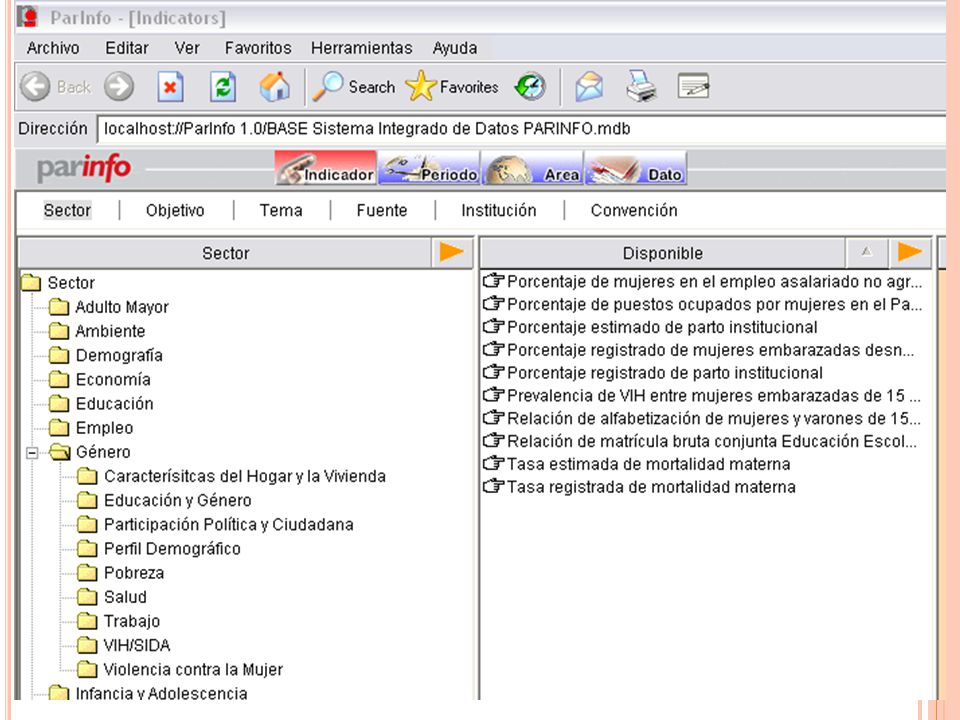Click the ParInfo title bar app icon
This screenshot has height=720, width=960.
(28, 17)
